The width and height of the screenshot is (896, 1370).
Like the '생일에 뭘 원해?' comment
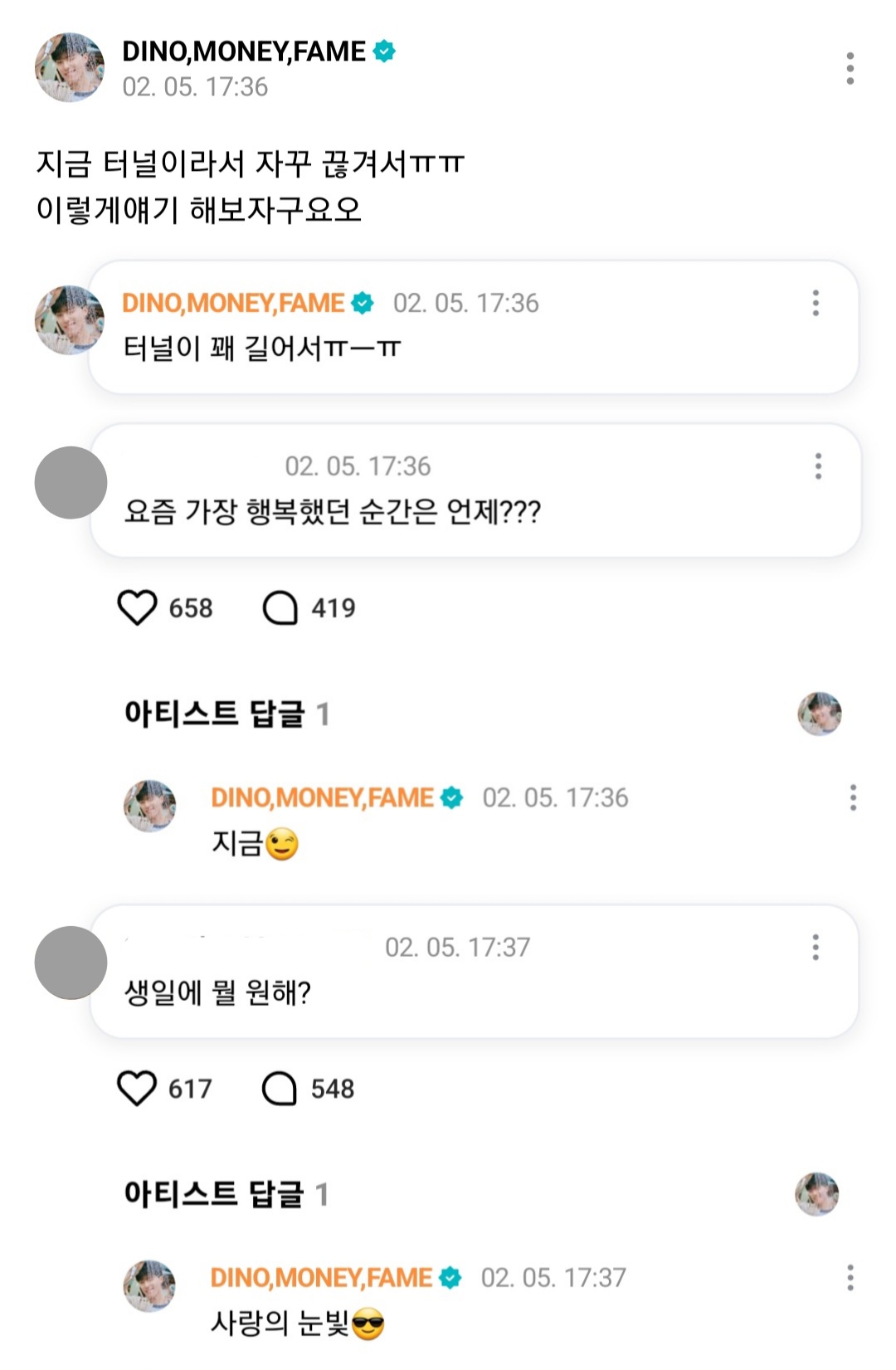[137, 1088]
